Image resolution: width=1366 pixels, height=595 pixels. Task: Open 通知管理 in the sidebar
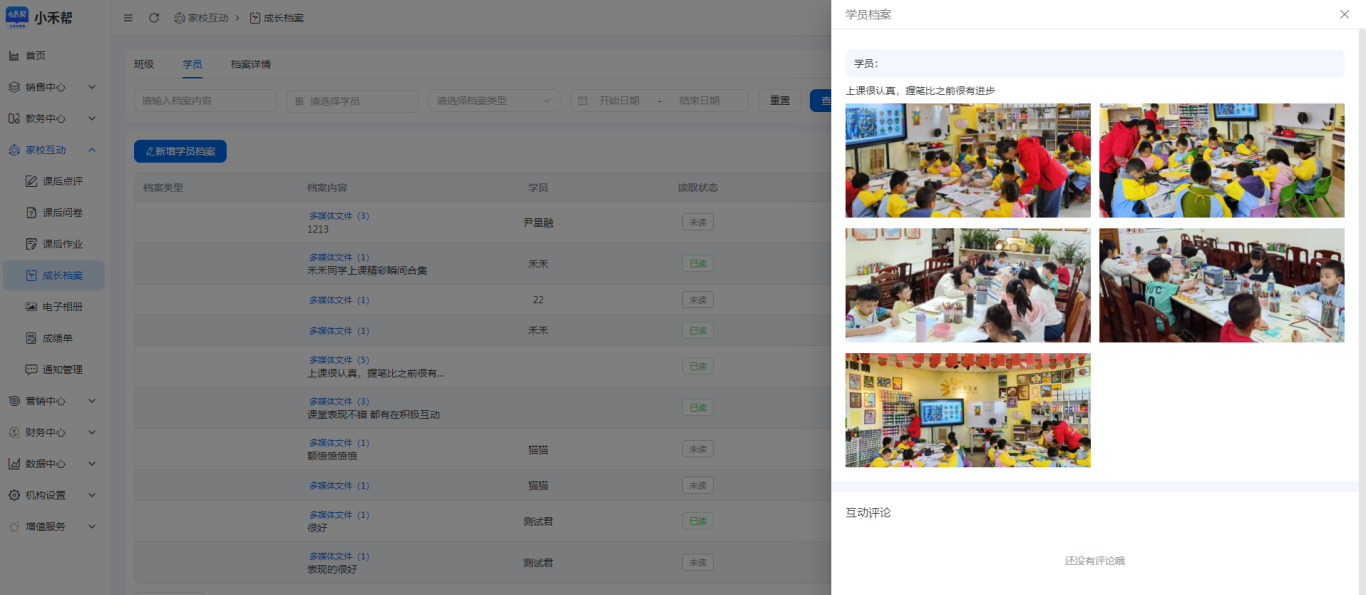click(62, 370)
